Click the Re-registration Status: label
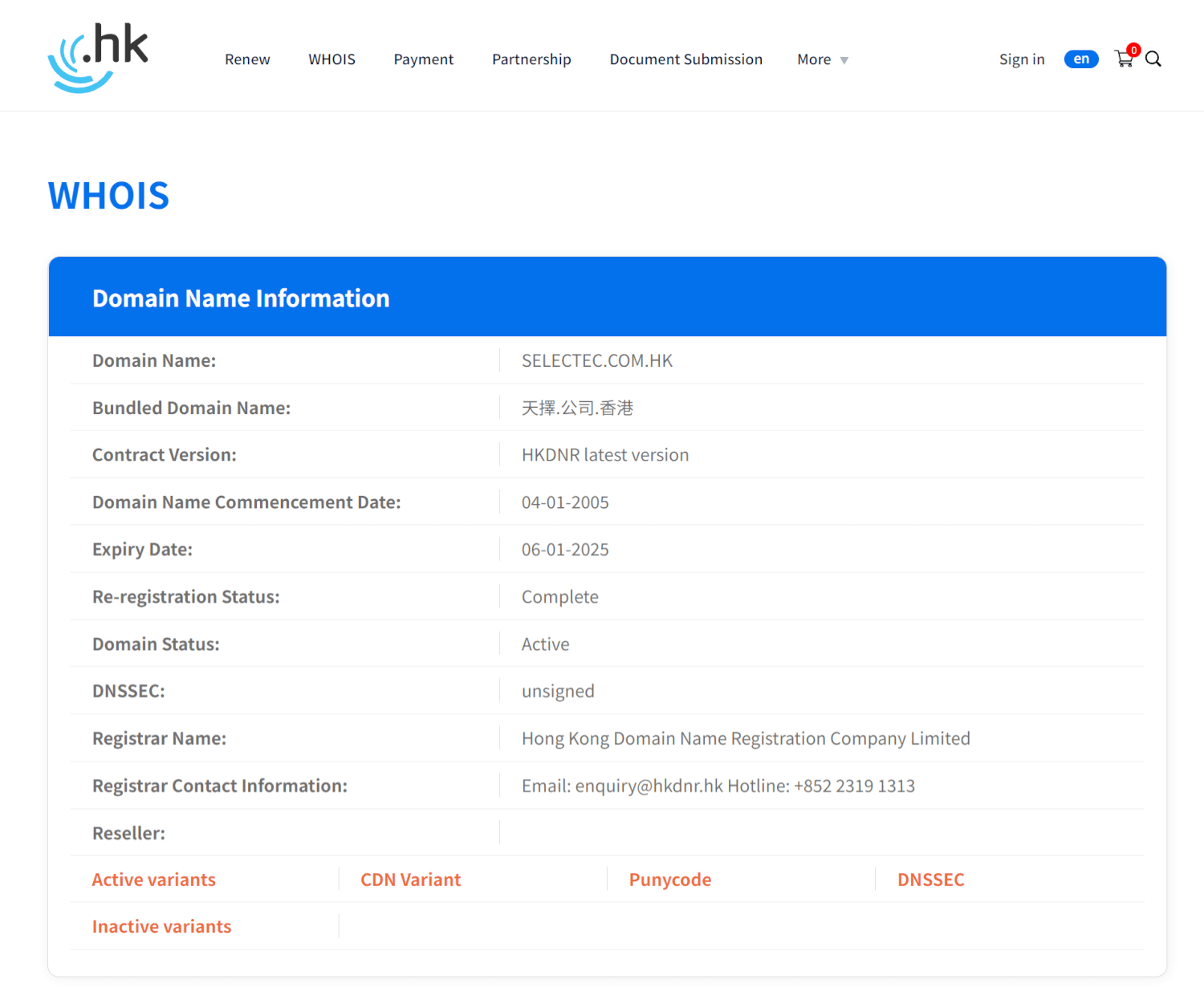Viewport: 1204px width, 996px height. [186, 597]
